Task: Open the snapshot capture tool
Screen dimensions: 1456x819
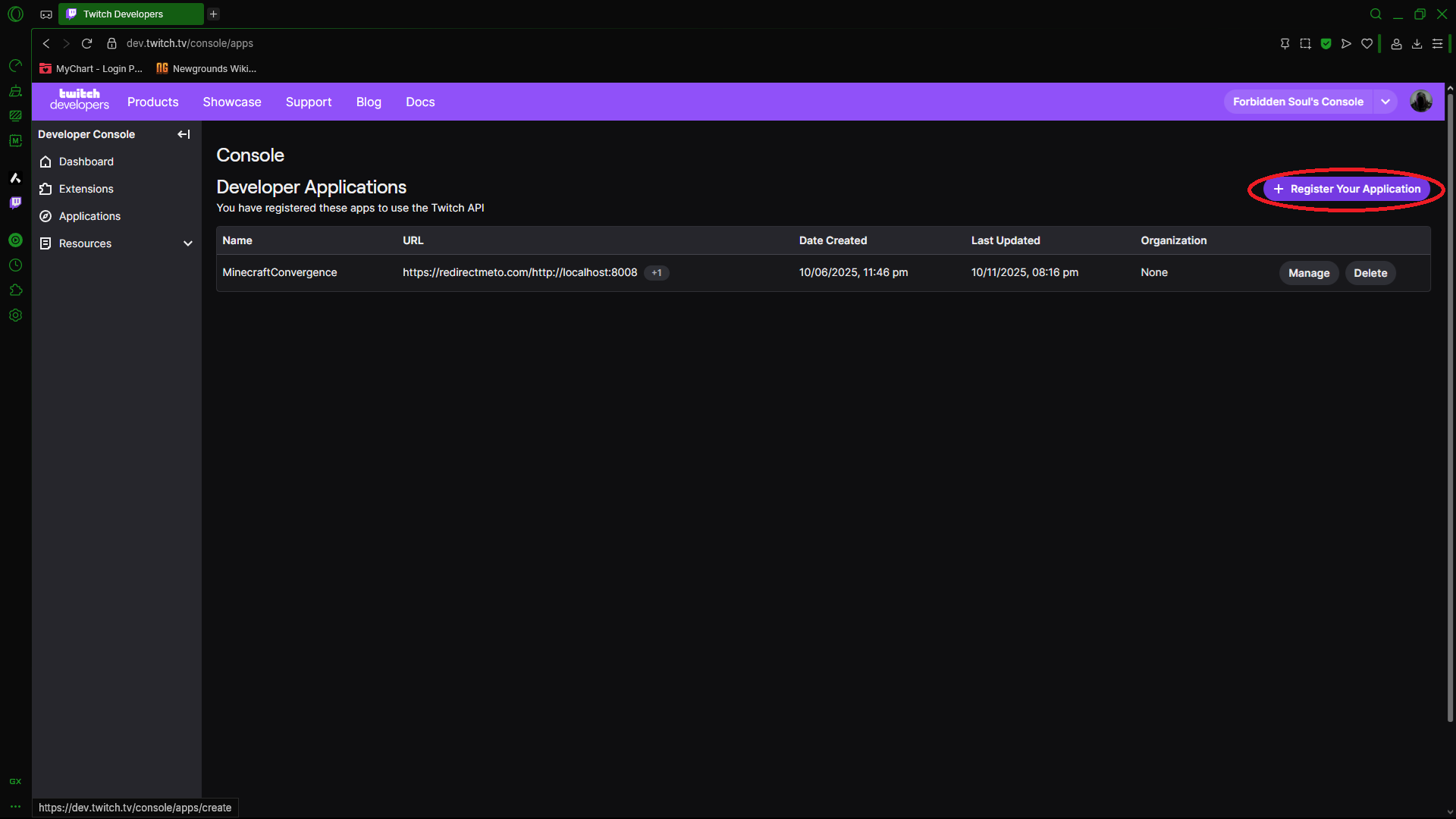Action: point(1305,44)
